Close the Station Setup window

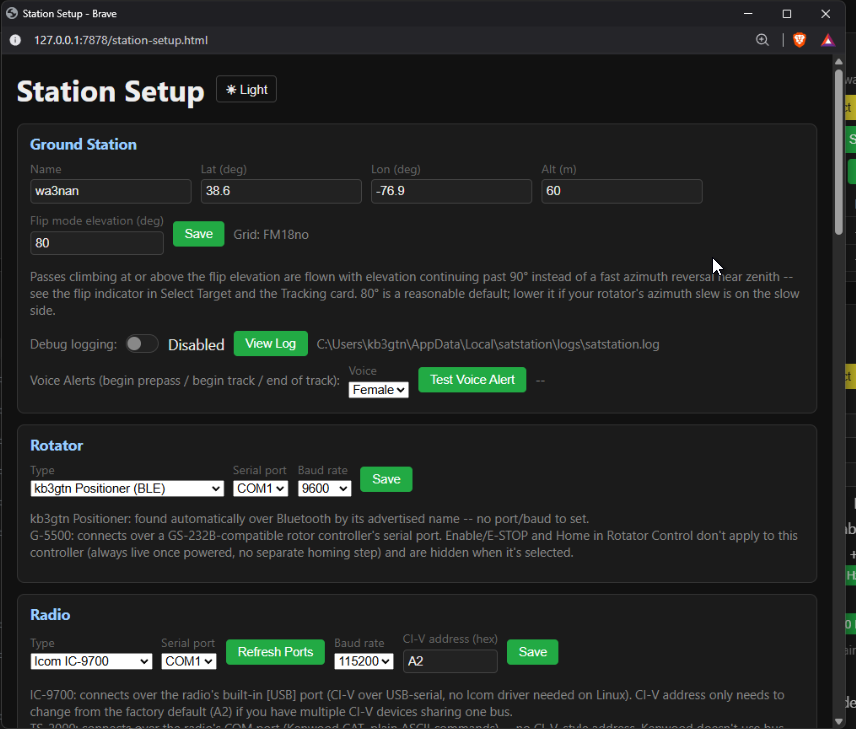[825, 14]
